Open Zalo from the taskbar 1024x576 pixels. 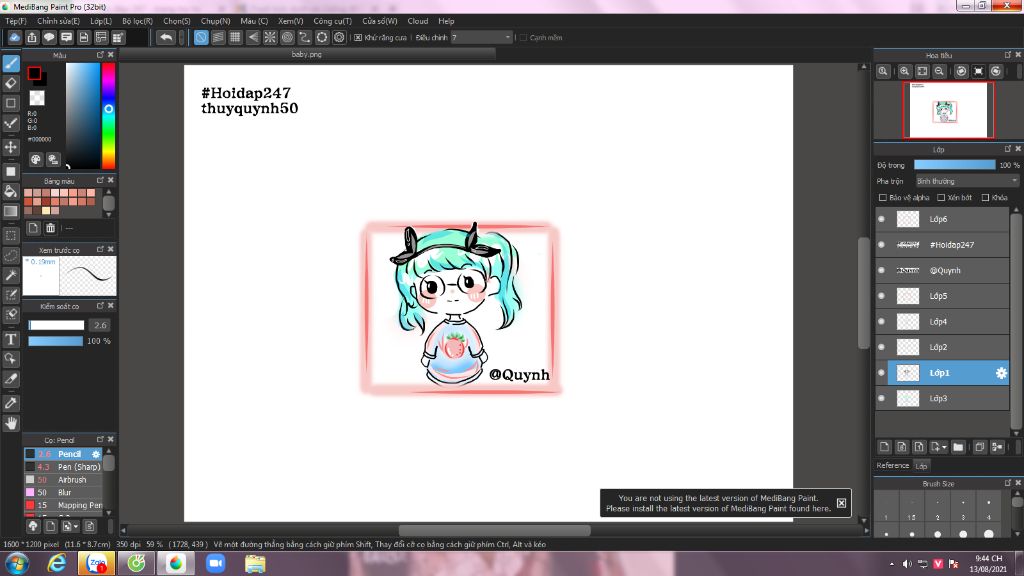[97, 563]
